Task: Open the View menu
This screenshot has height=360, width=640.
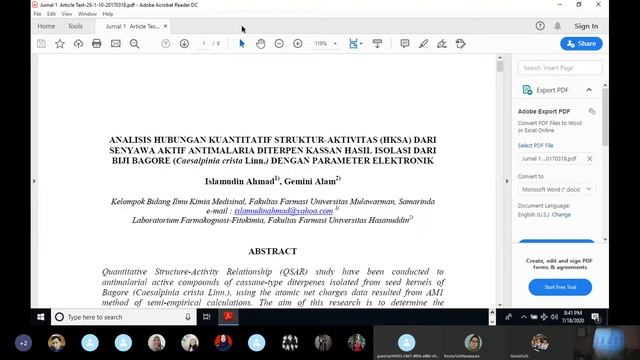Action: [x=67, y=14]
